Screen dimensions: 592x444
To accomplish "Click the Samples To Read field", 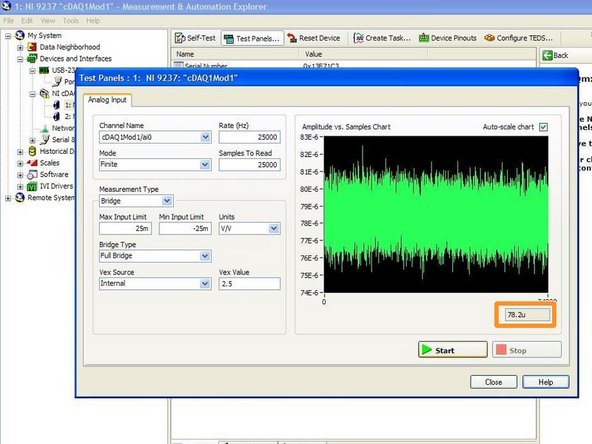I will point(250,165).
